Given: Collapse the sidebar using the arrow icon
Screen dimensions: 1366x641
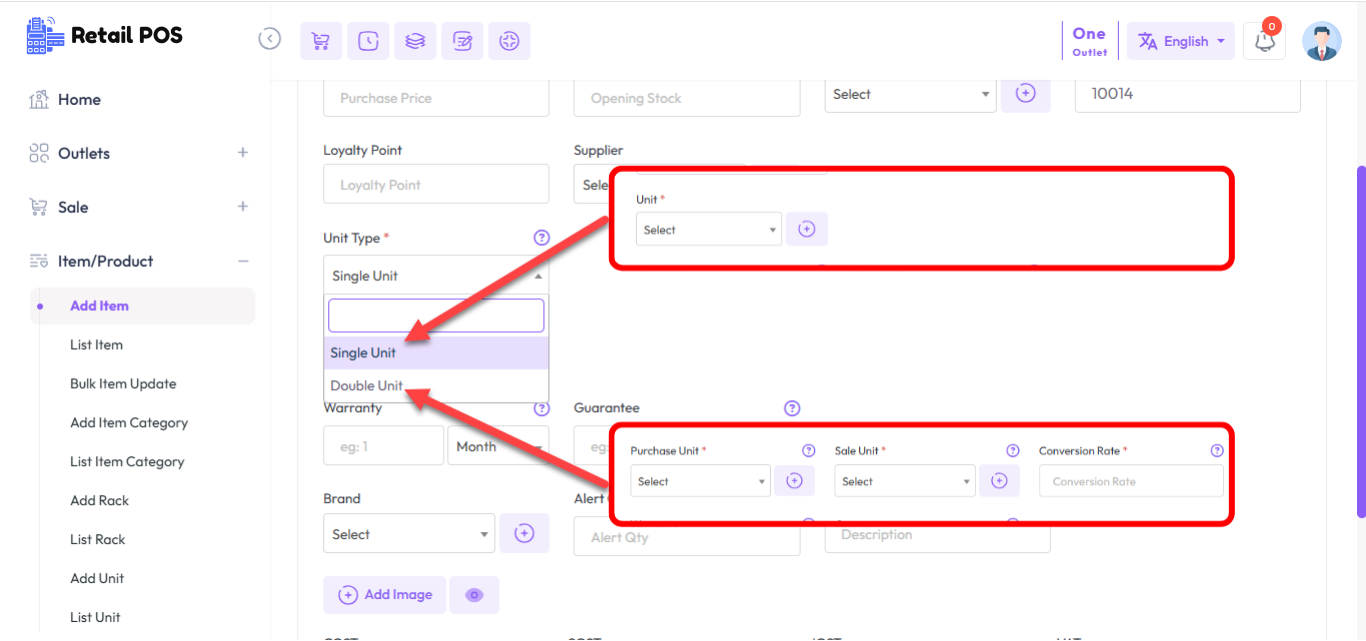Looking at the screenshot, I should [269, 39].
